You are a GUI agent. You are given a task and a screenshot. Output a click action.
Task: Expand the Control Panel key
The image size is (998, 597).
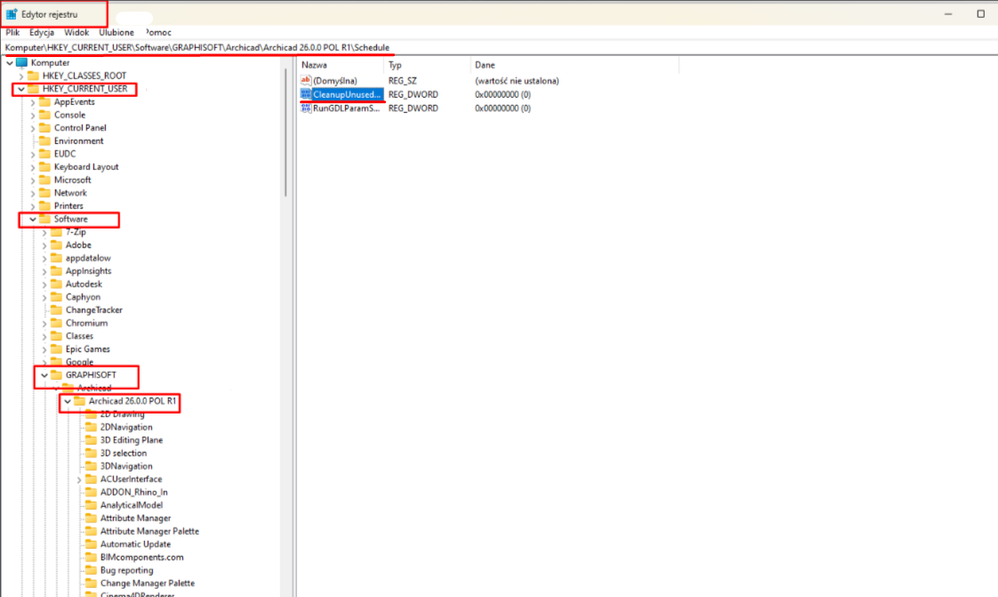point(32,128)
